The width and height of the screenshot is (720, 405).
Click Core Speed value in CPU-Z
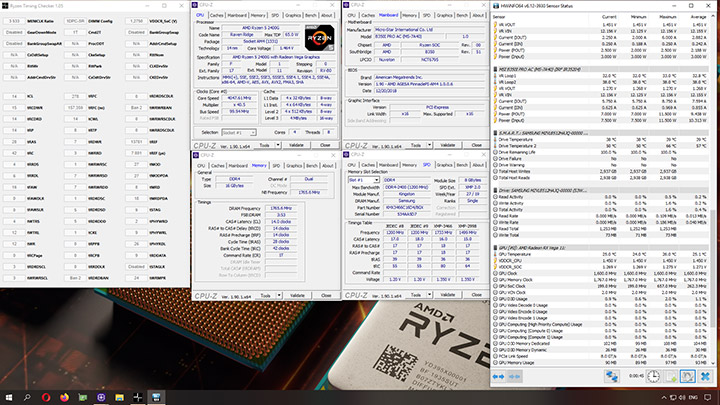coord(239,98)
